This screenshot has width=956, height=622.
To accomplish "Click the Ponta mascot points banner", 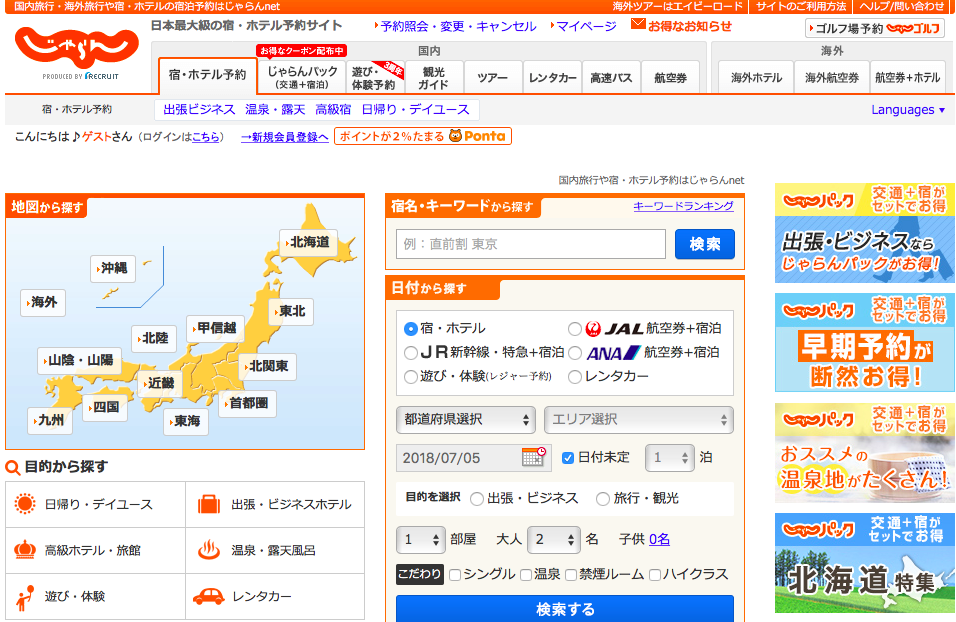I will click(423, 136).
